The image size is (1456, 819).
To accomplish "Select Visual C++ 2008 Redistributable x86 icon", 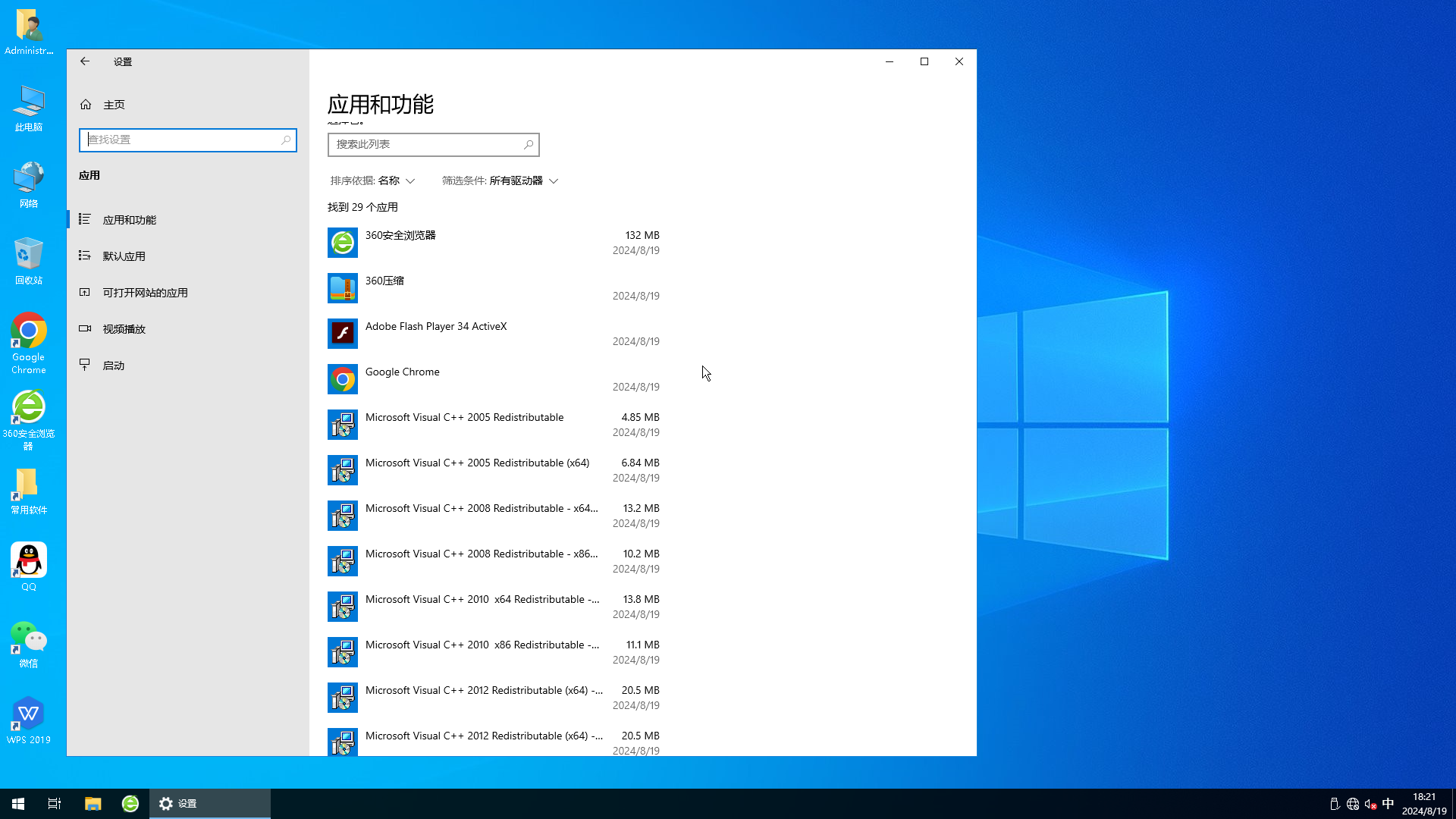I will click(343, 561).
